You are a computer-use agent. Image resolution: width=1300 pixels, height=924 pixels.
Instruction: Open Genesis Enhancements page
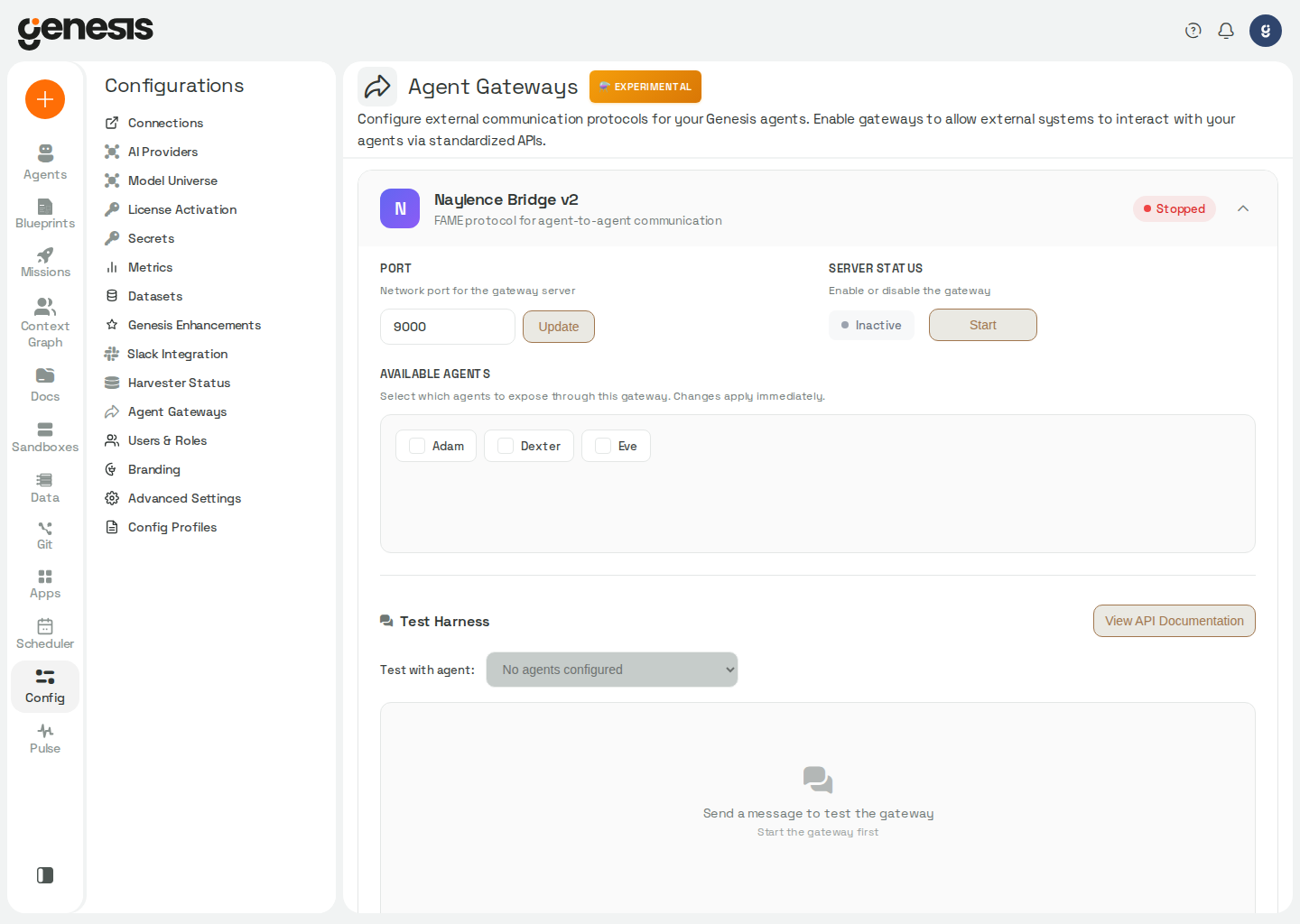(183, 325)
